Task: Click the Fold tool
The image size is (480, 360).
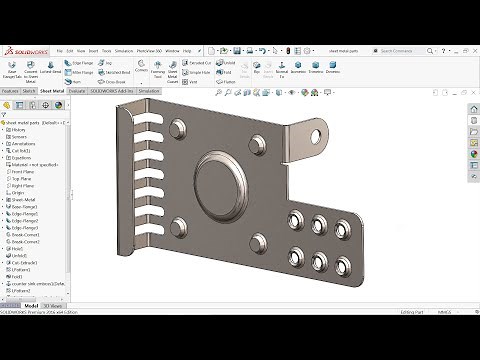Action: pos(224,72)
